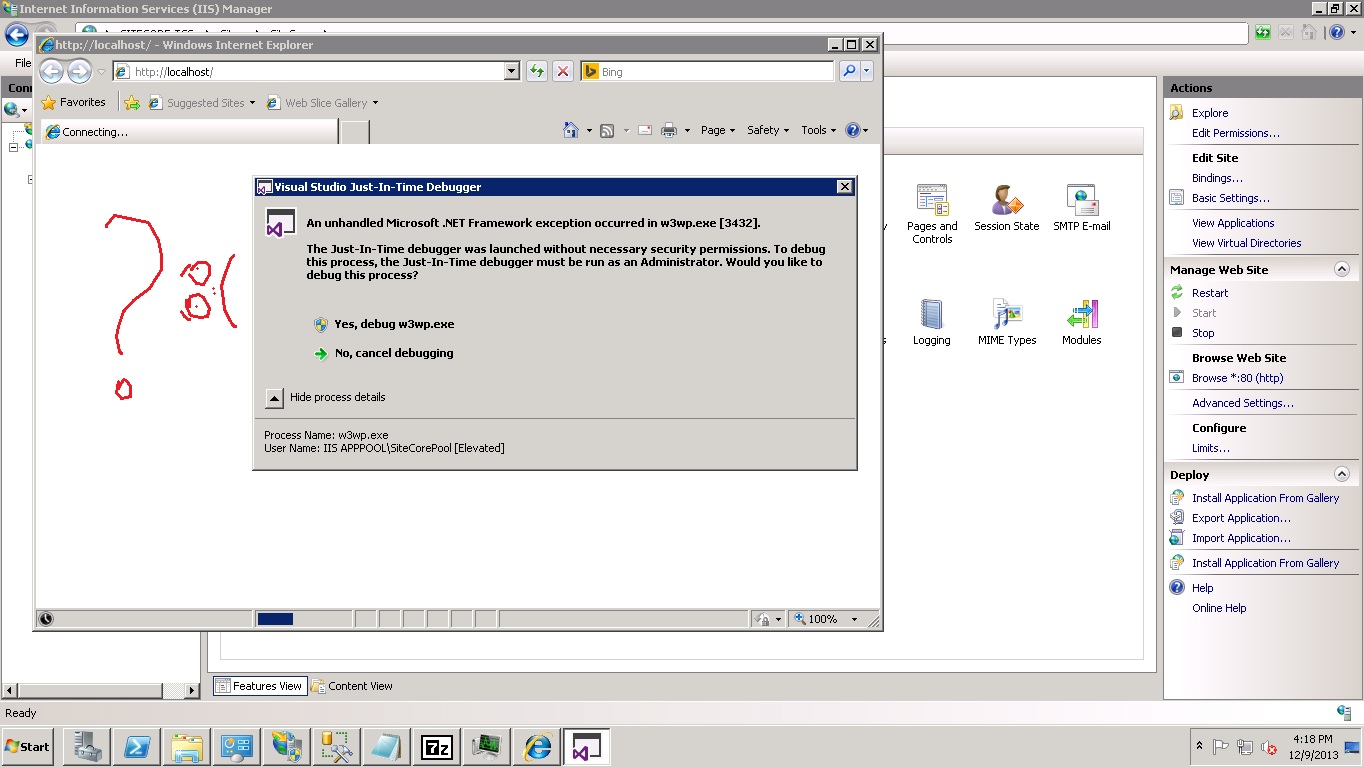Open Server Manager from taskbar
This screenshot has height=768, width=1364.
click(x=86, y=747)
